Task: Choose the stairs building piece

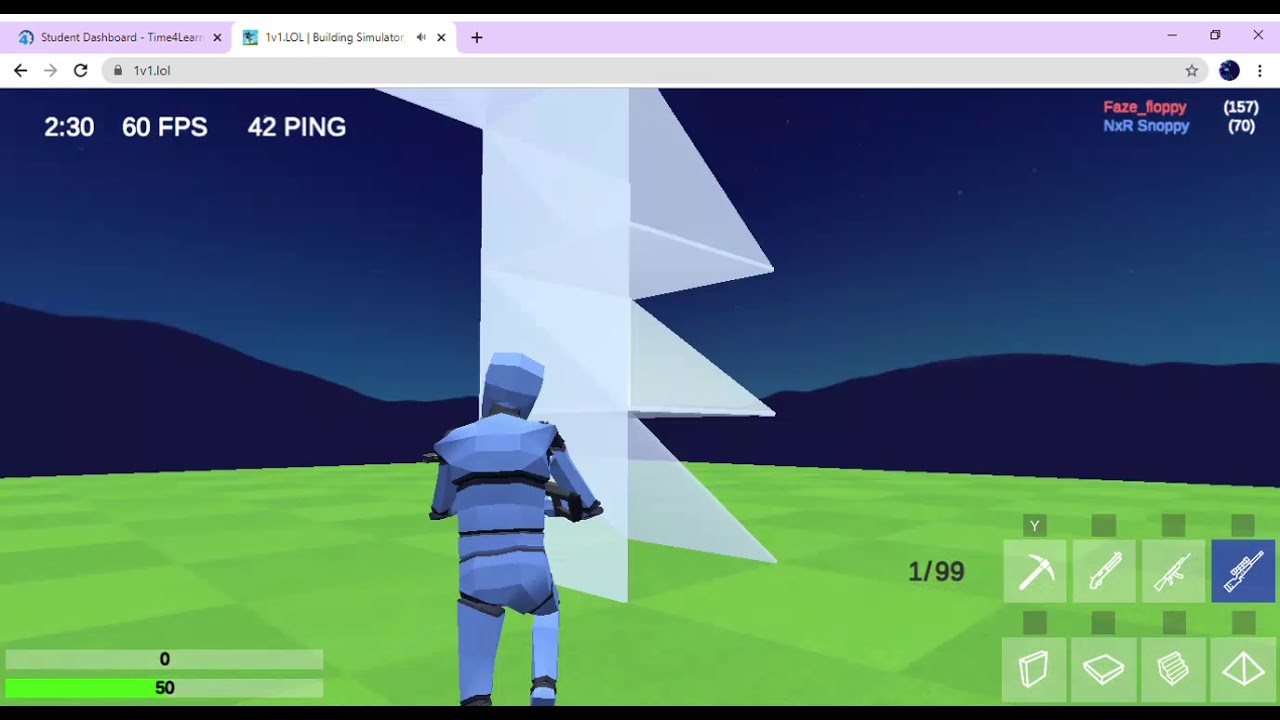Action: pyautogui.click(x=1173, y=669)
